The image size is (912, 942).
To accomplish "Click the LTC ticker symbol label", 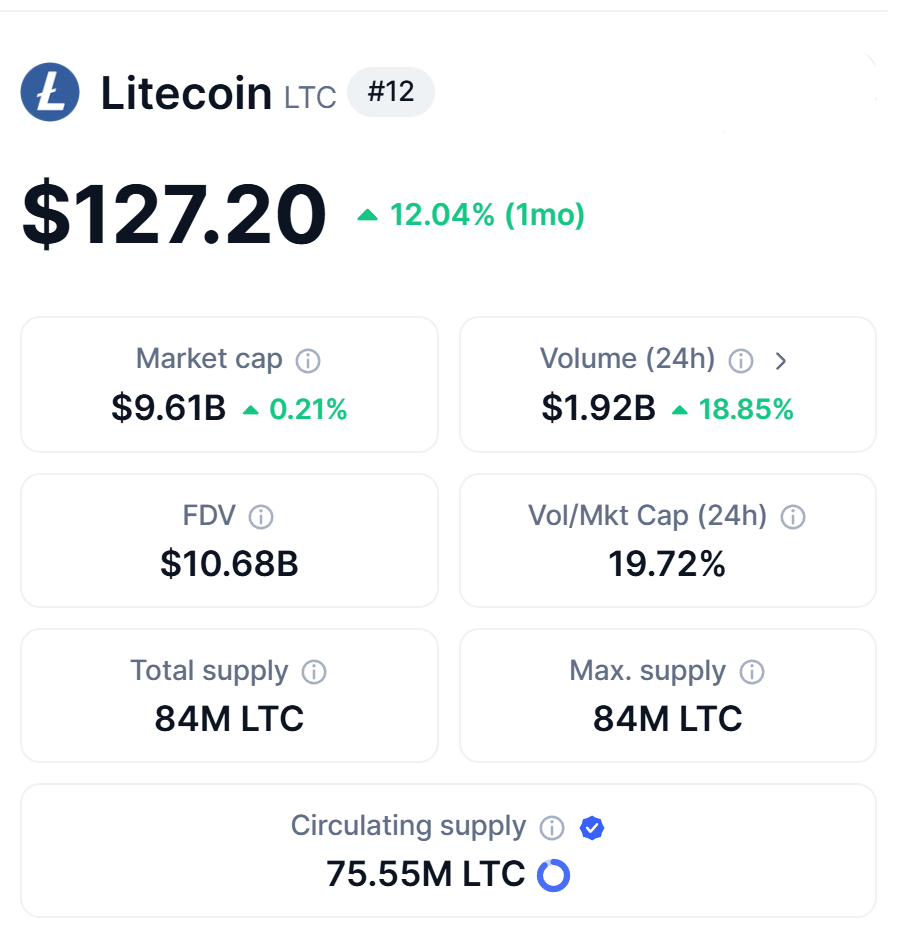I will coord(310,98).
